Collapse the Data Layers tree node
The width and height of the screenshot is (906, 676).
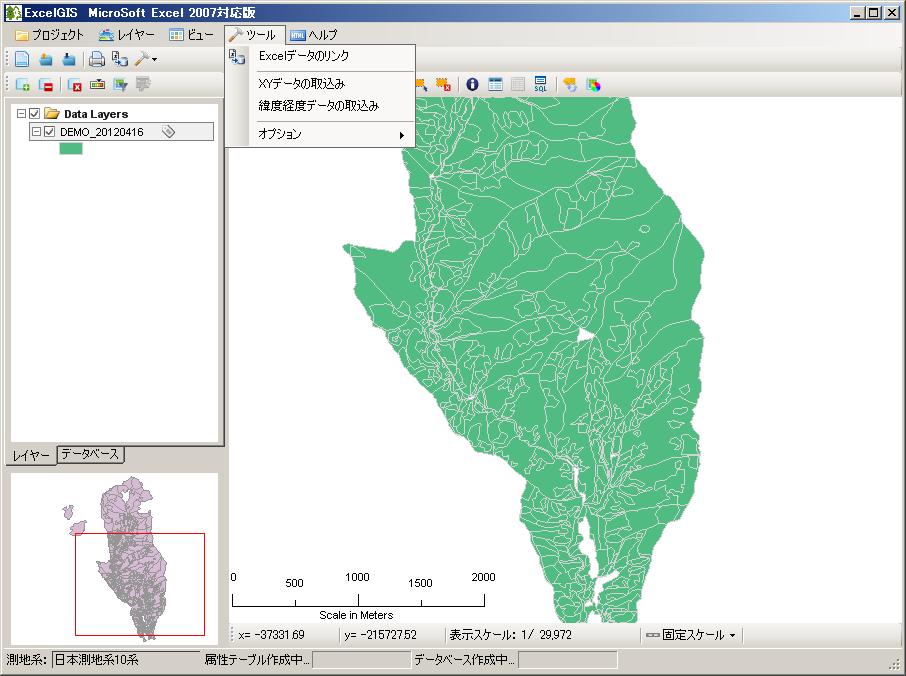pos(21,113)
